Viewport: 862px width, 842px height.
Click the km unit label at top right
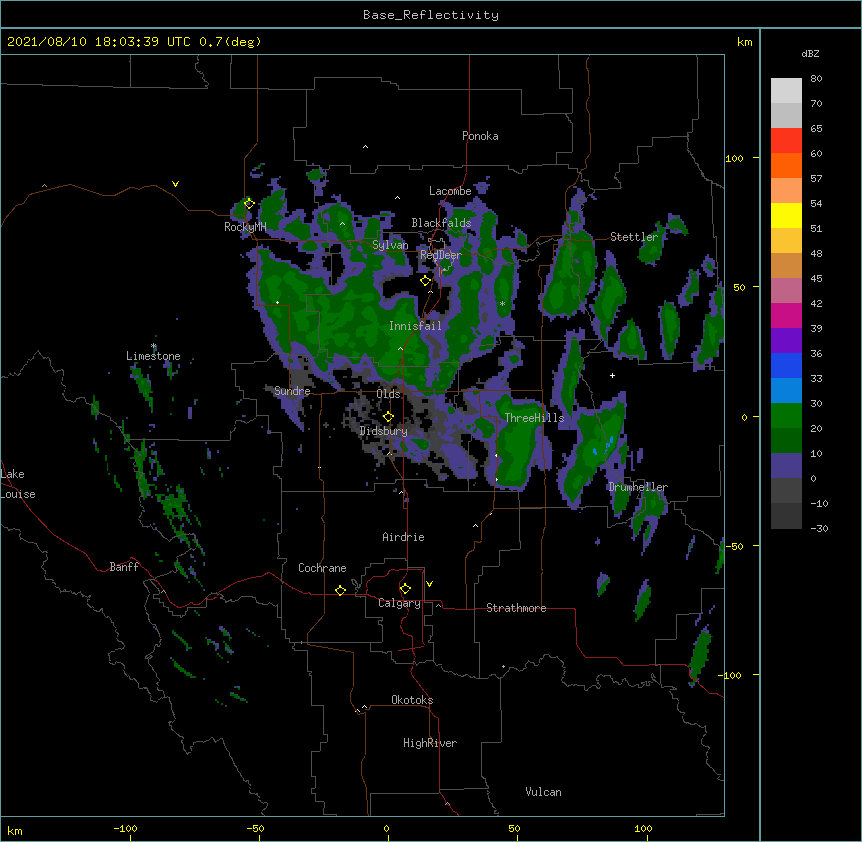745,42
